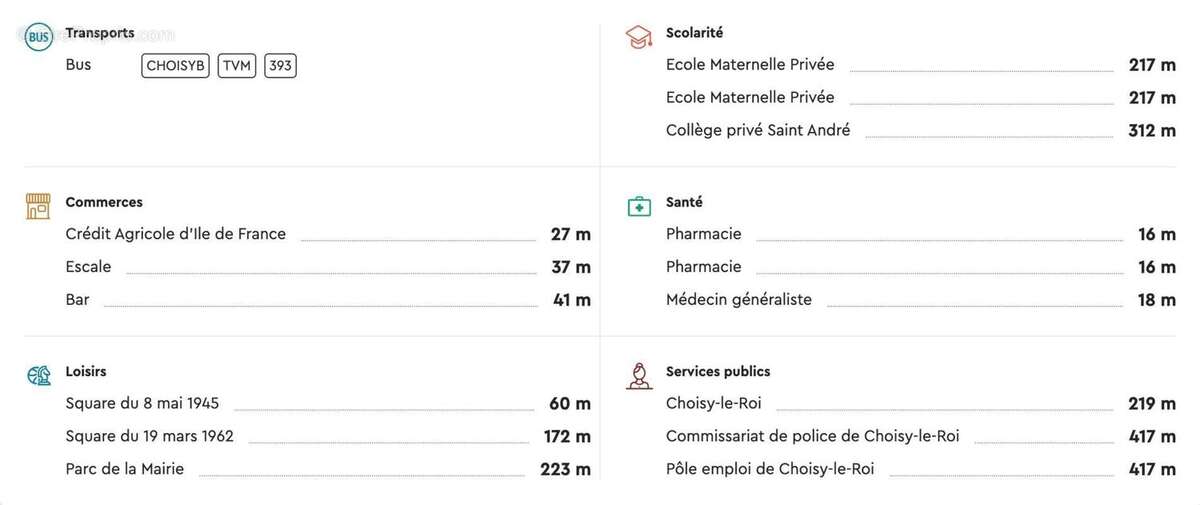Screen dimensions: 1200x505
Task: Click the Santé first-aid kit icon
Action: click(x=639, y=207)
